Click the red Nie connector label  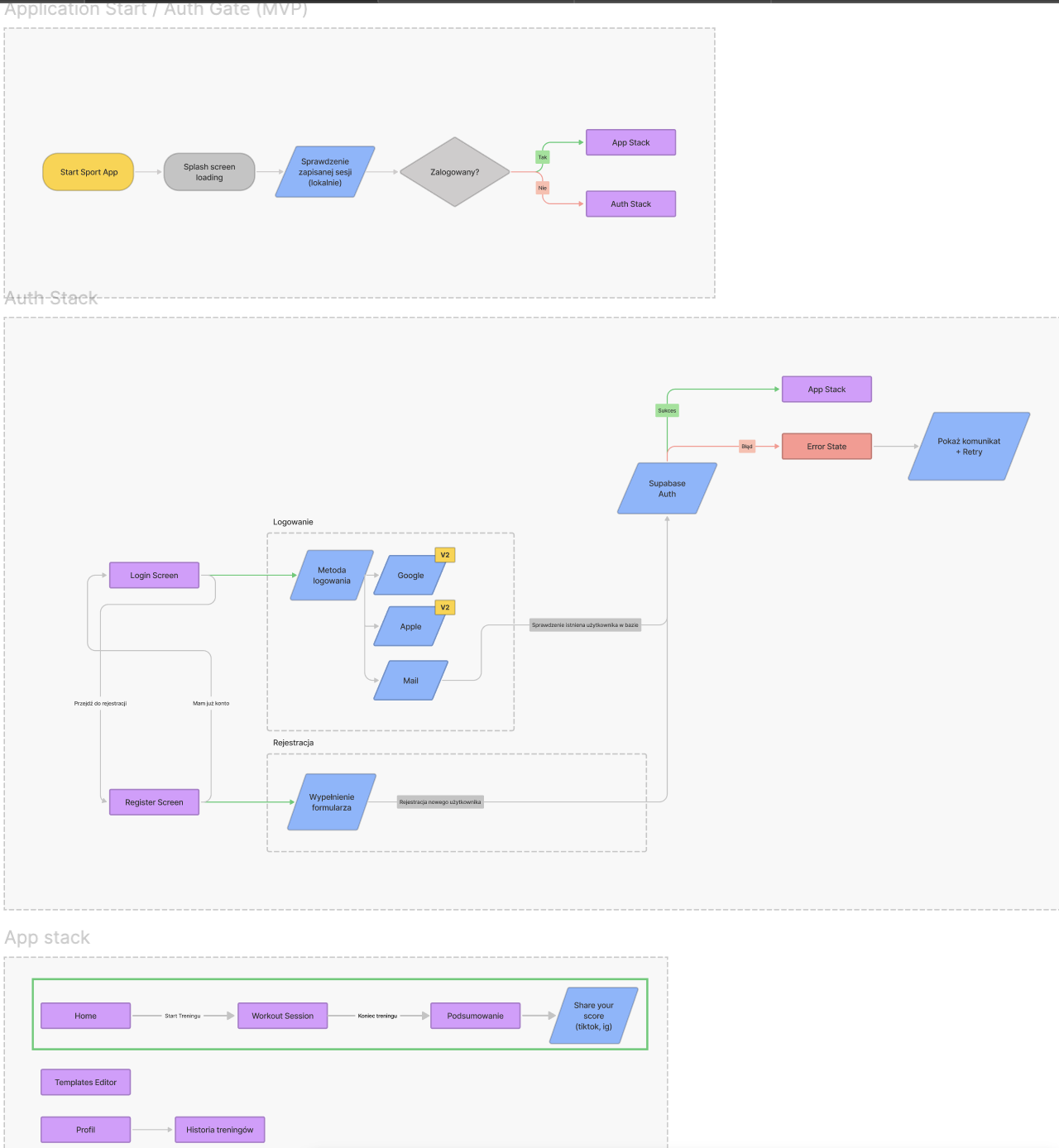pos(543,189)
